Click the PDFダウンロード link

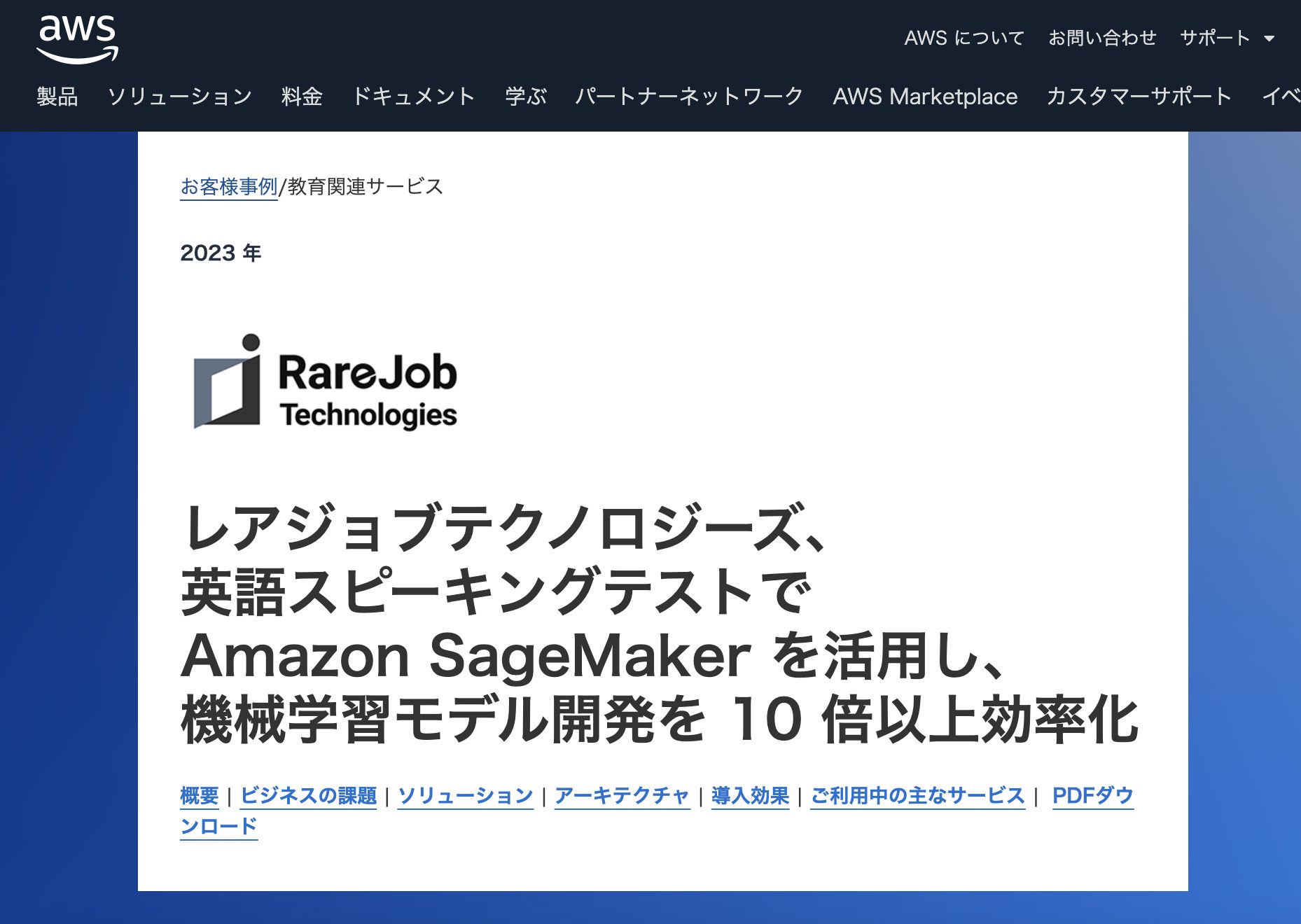tap(1092, 796)
